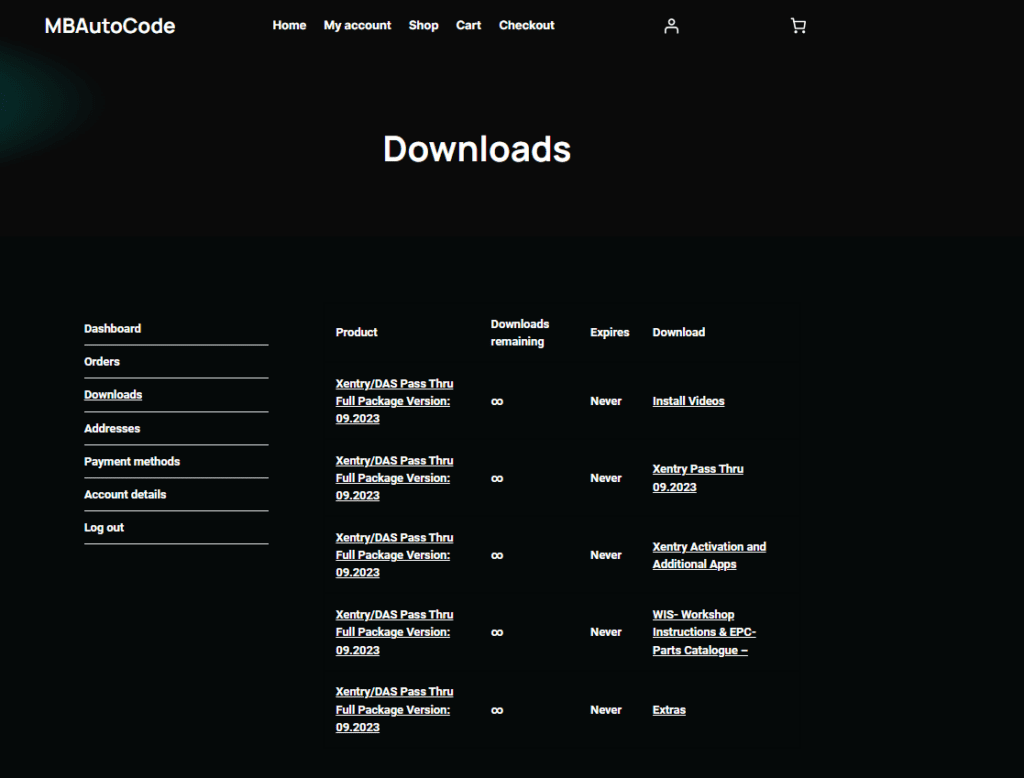The width and height of the screenshot is (1024, 778).
Task: Navigate to the Shop page
Action: (423, 25)
